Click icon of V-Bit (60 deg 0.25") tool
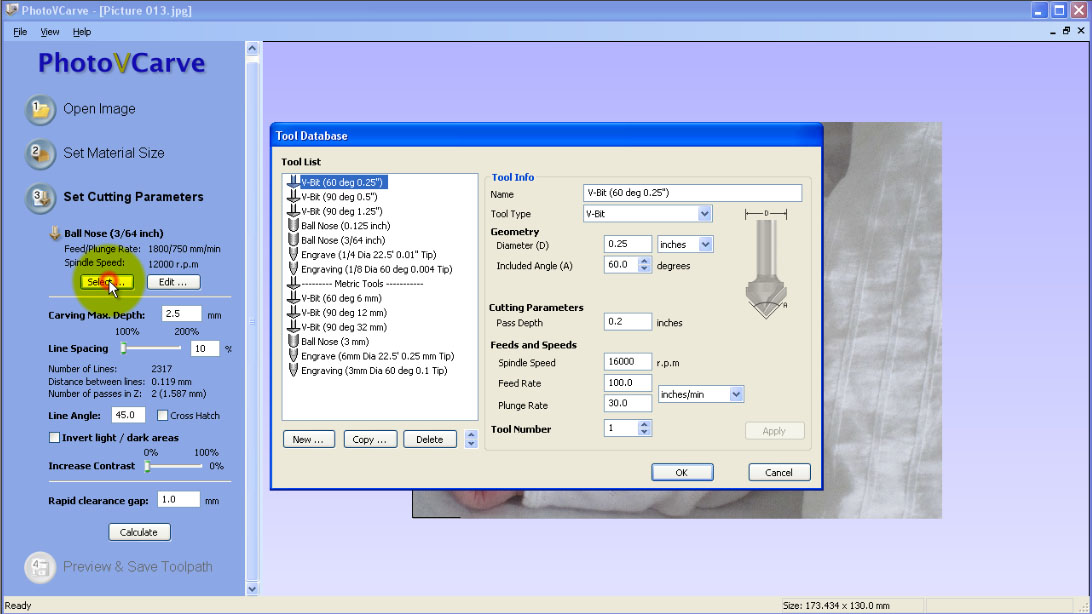 [x=293, y=182]
